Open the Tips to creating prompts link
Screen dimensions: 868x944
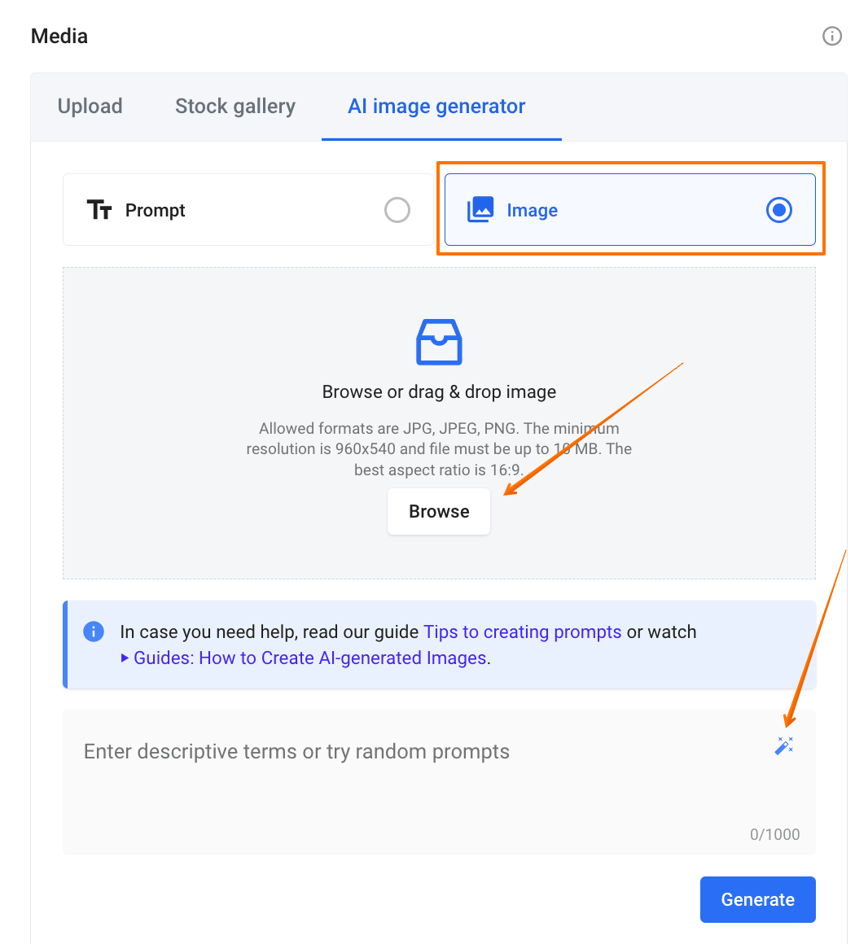[x=522, y=631]
